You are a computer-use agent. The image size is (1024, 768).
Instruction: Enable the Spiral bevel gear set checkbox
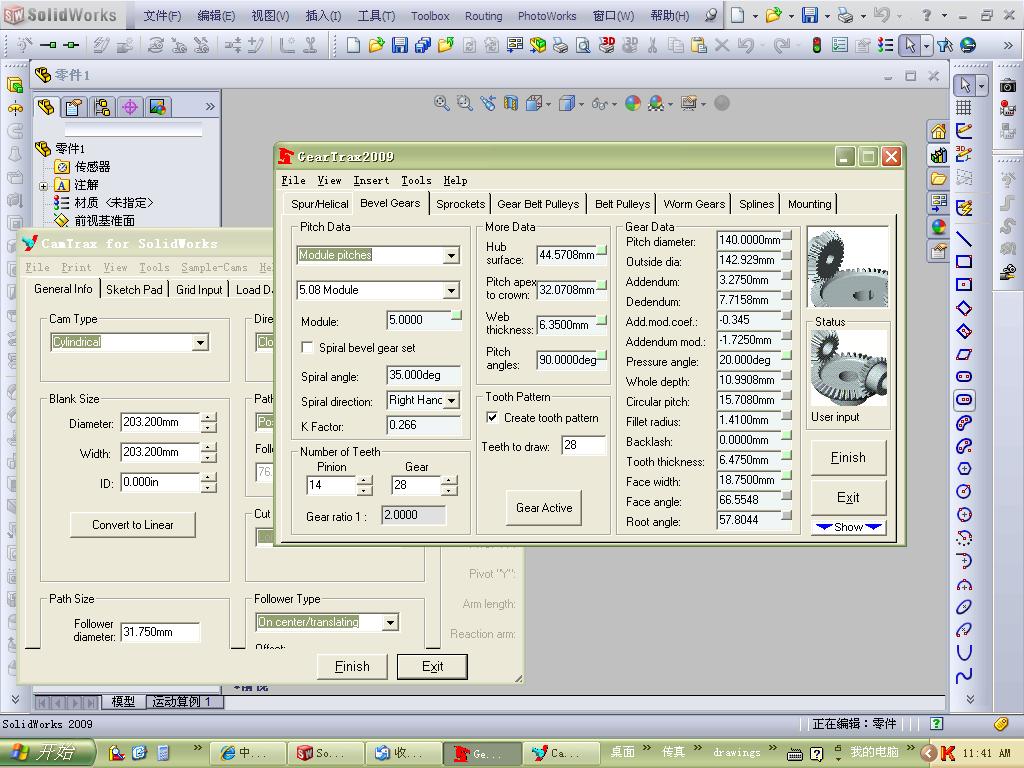pos(307,347)
